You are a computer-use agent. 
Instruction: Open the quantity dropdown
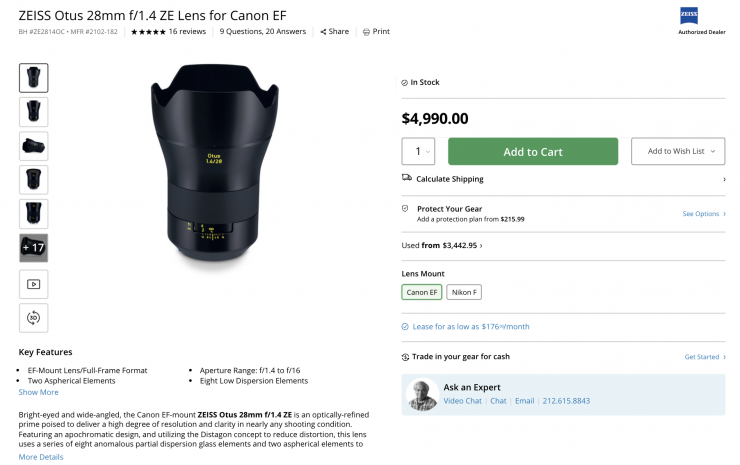(x=418, y=152)
